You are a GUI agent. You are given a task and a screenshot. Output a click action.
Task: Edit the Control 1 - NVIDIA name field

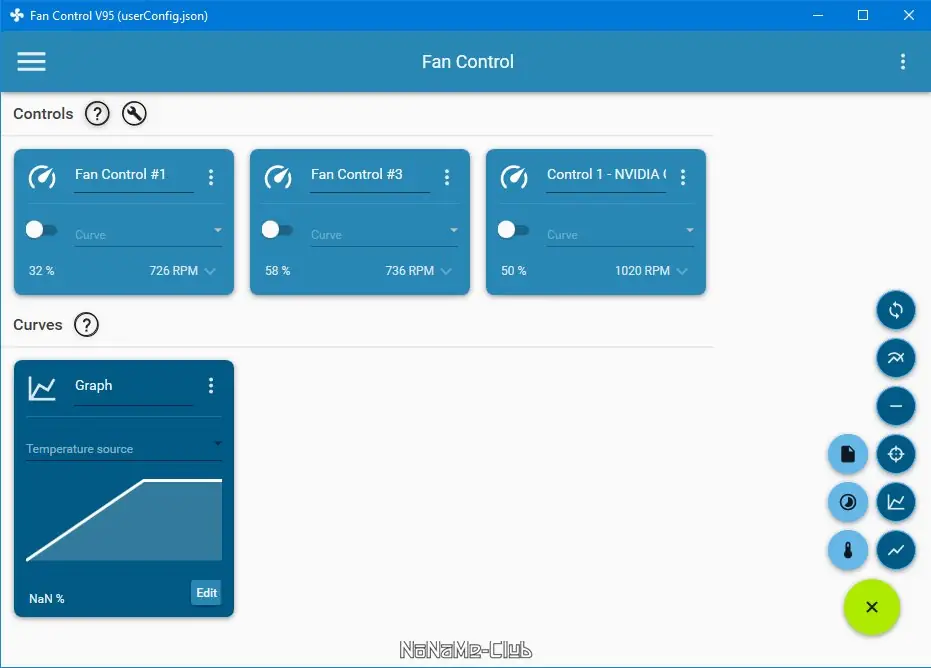606,177
